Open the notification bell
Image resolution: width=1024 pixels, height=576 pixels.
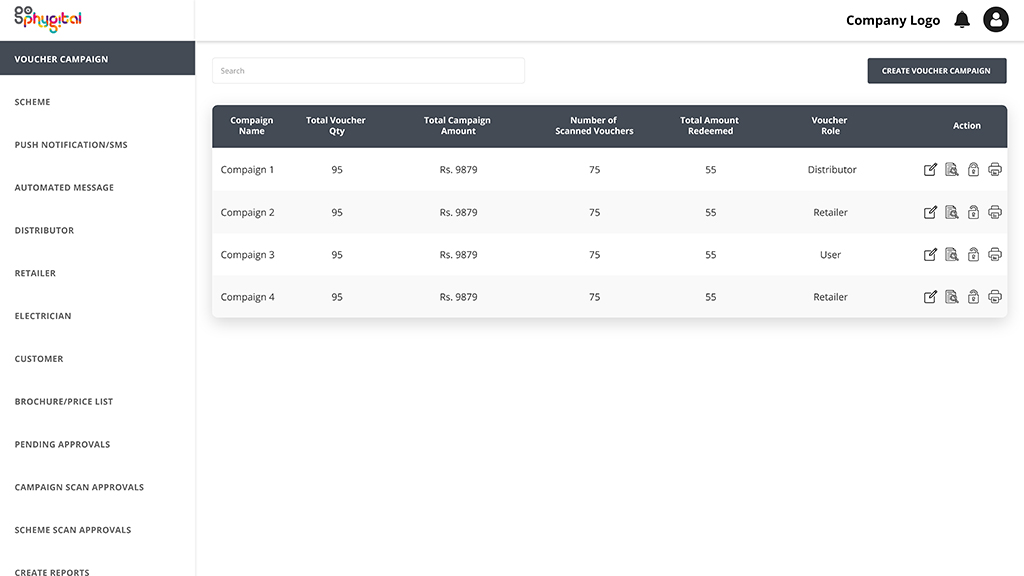(x=962, y=20)
